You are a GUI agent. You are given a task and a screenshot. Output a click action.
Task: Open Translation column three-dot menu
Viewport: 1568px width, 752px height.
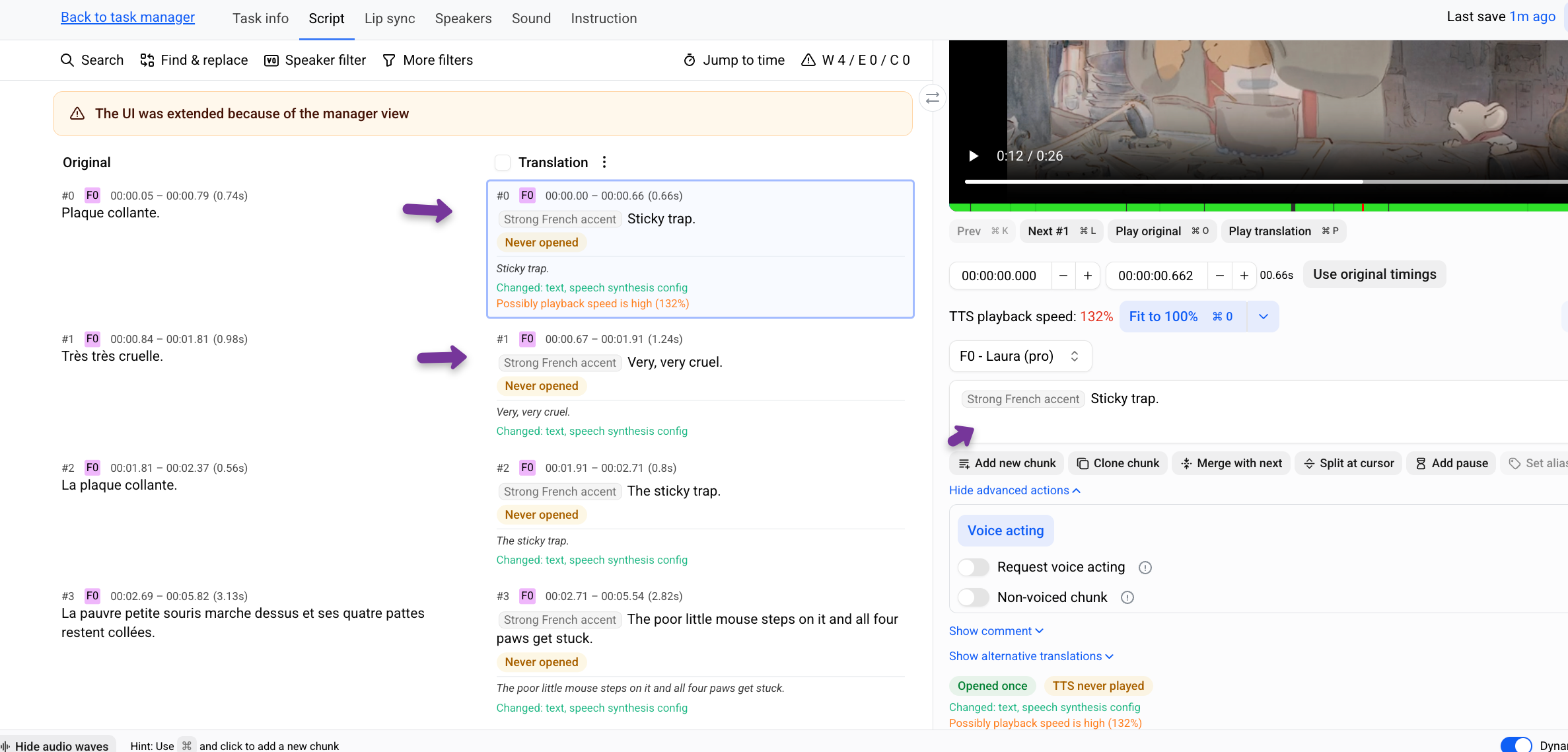[604, 162]
